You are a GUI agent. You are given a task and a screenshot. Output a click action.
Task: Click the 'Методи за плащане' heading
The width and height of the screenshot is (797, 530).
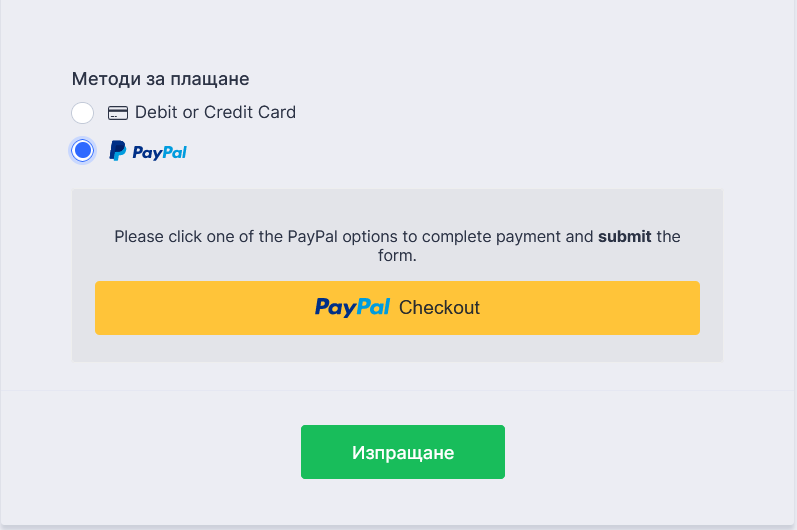coord(160,78)
